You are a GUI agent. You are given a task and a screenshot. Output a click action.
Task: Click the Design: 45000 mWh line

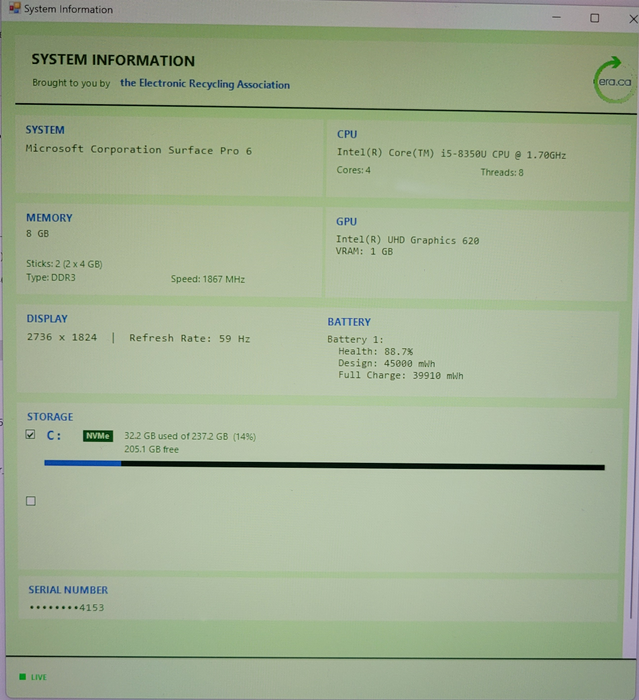click(387, 363)
